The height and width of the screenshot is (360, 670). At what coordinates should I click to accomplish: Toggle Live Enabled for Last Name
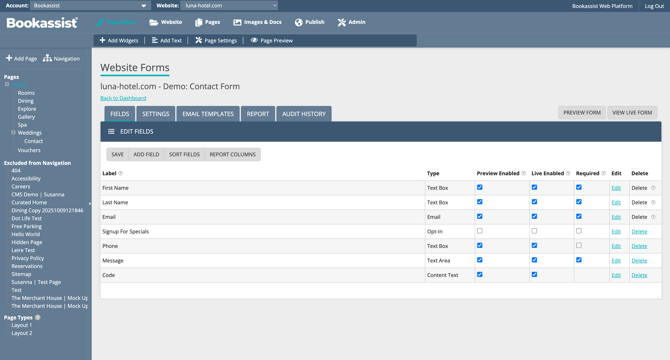tap(535, 202)
